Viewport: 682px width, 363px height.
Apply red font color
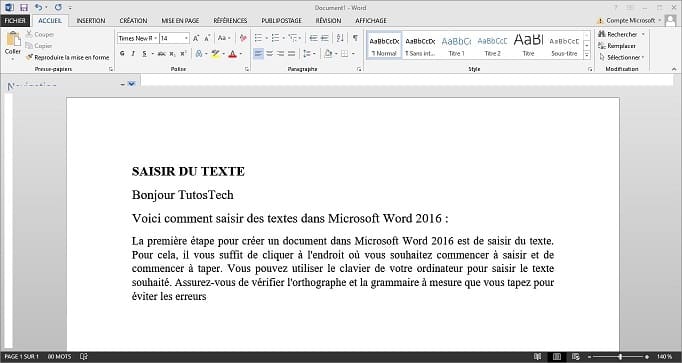[232, 54]
